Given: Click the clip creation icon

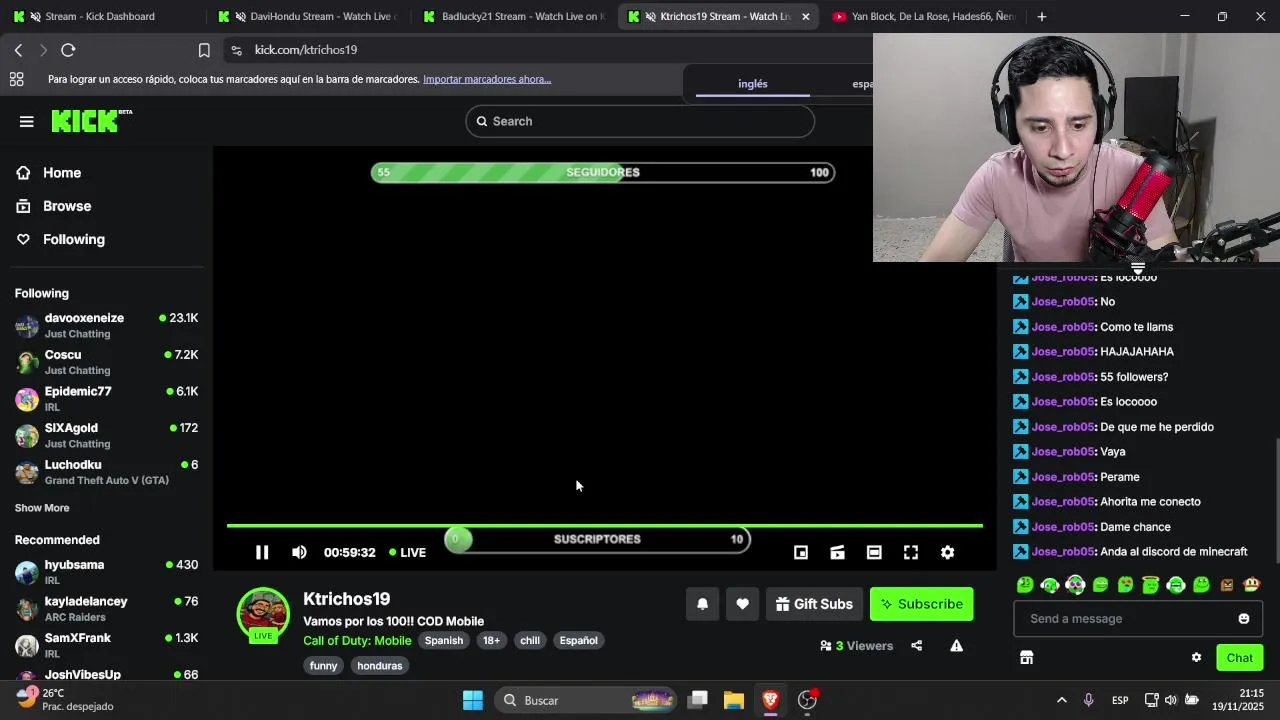Looking at the screenshot, I should click(838, 552).
